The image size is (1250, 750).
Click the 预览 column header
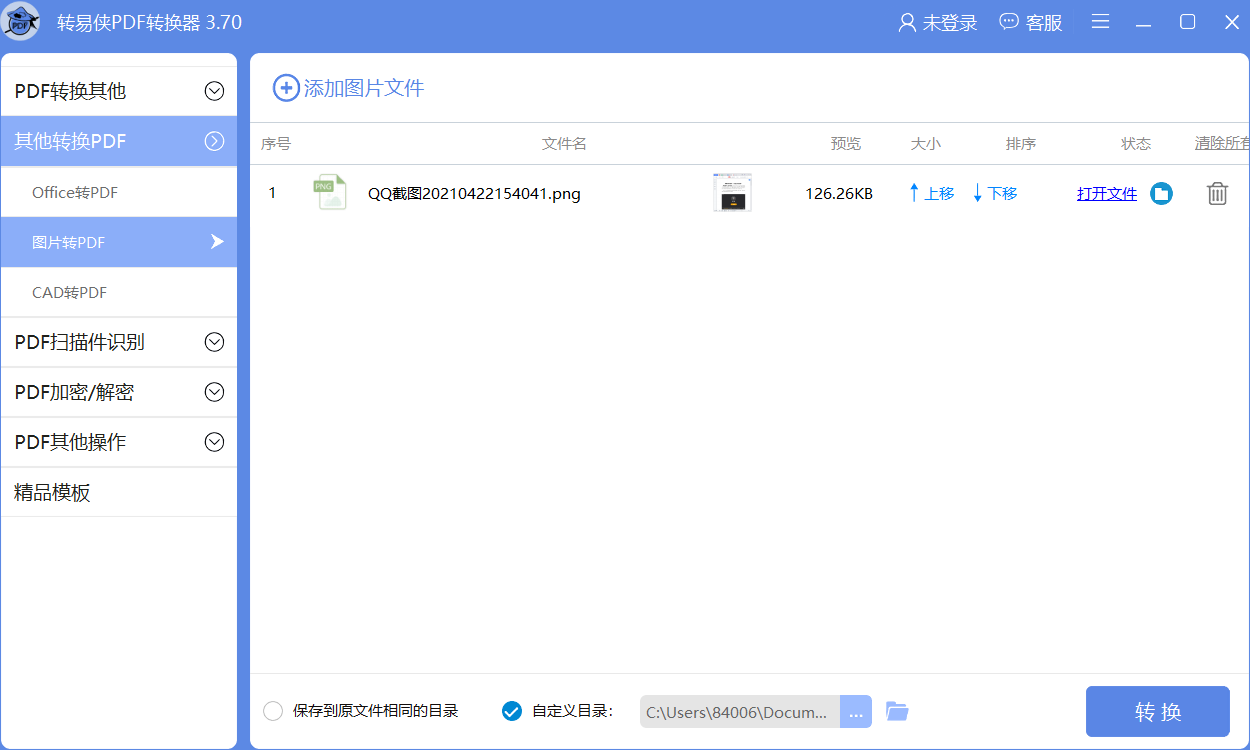pyautogui.click(x=846, y=144)
